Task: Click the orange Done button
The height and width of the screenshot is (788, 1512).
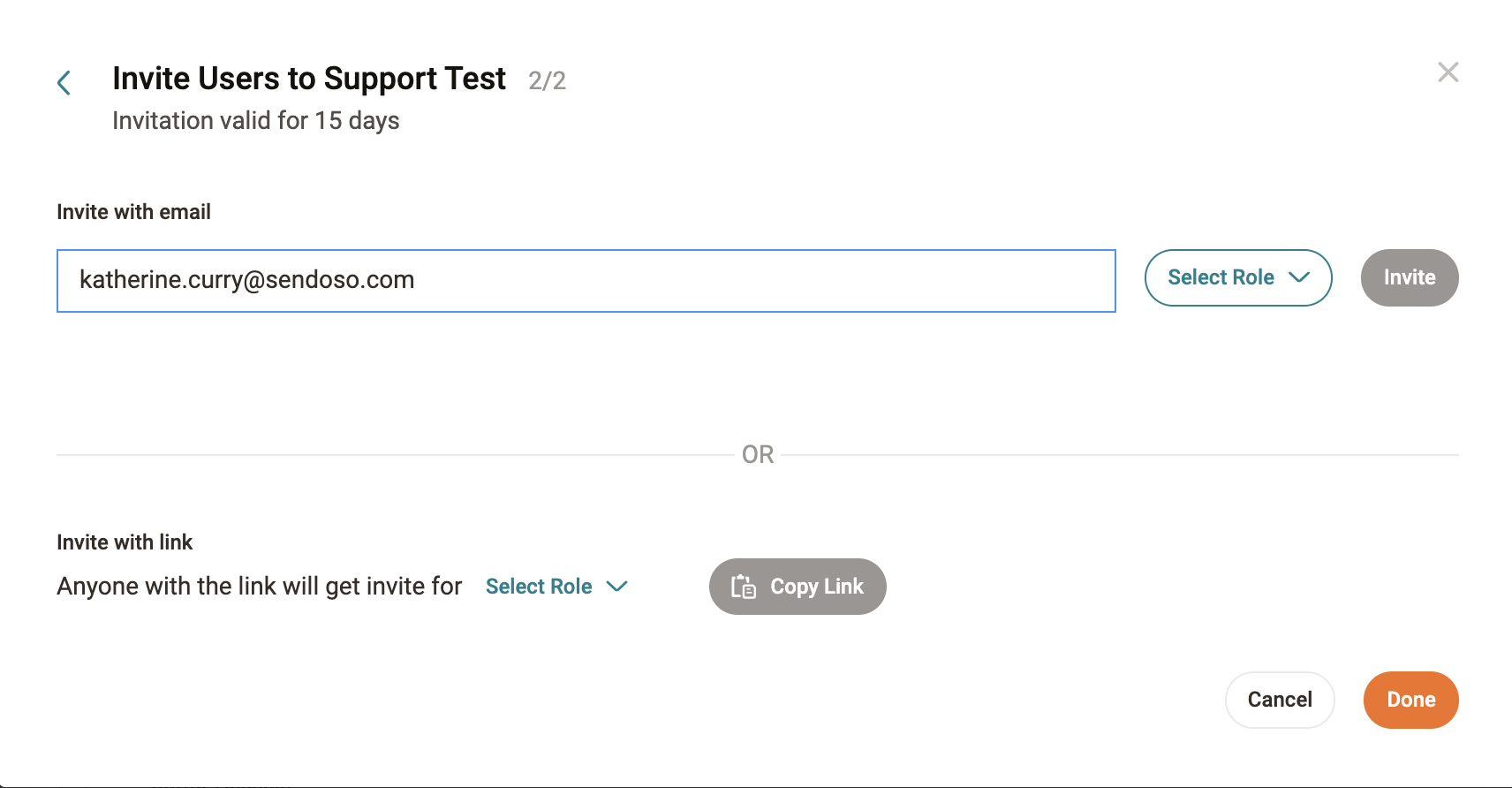Action: 1411,700
